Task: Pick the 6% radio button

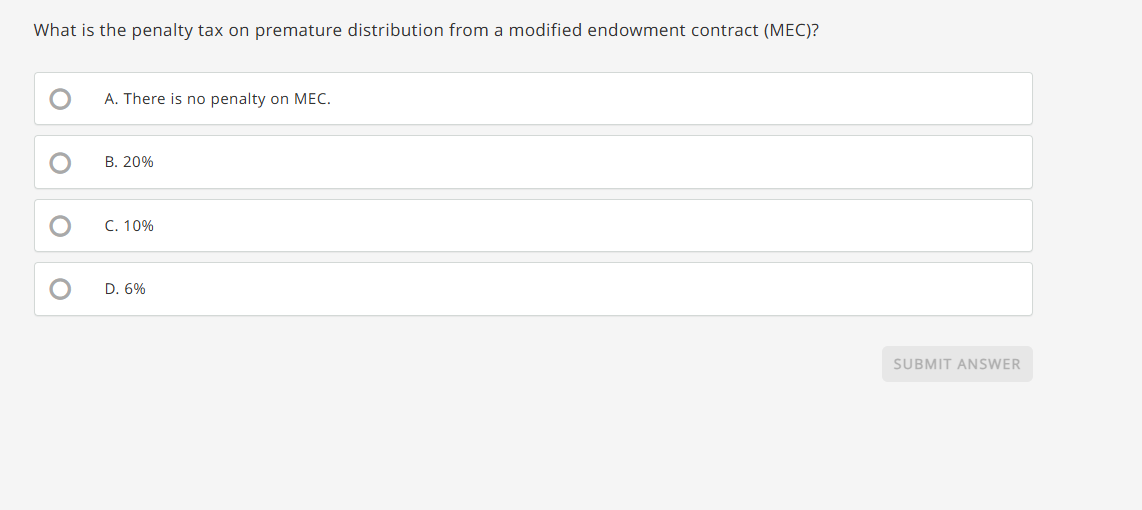Action: click(61, 289)
